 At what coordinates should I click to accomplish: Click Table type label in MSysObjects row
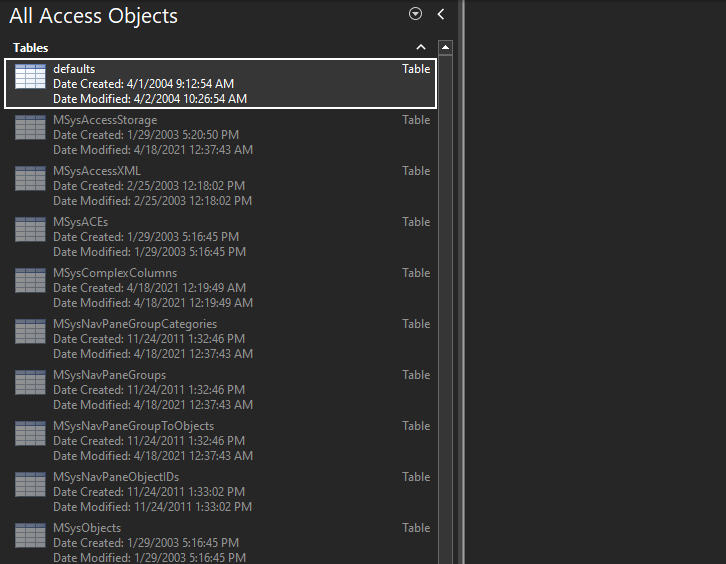point(416,527)
